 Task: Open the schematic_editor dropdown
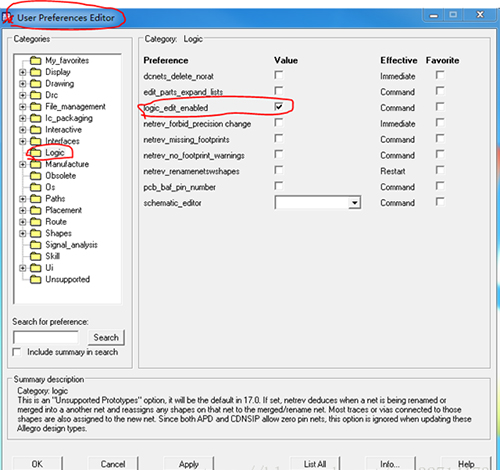(355, 203)
